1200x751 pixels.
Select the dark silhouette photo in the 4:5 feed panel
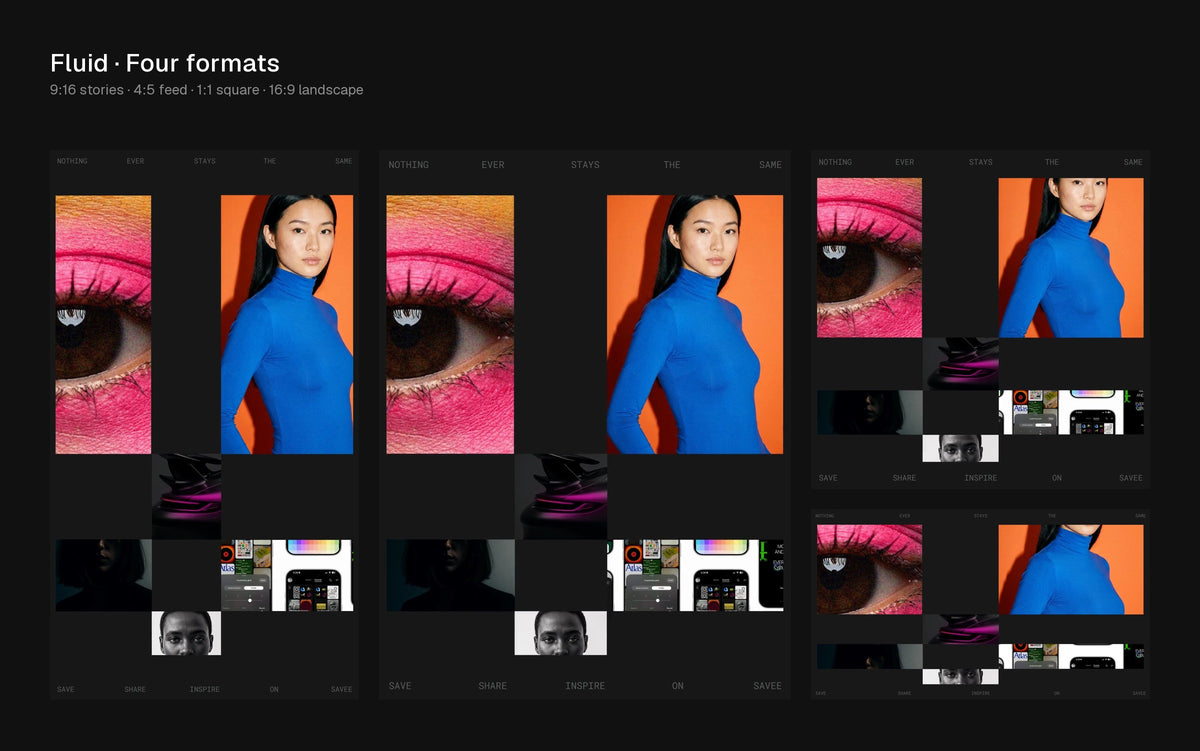pyautogui.click(x=450, y=575)
